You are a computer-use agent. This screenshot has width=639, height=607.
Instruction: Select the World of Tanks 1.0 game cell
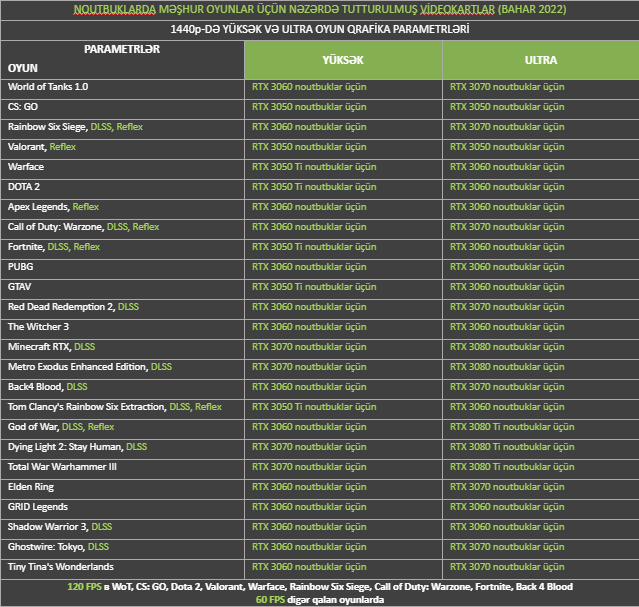pos(122,89)
